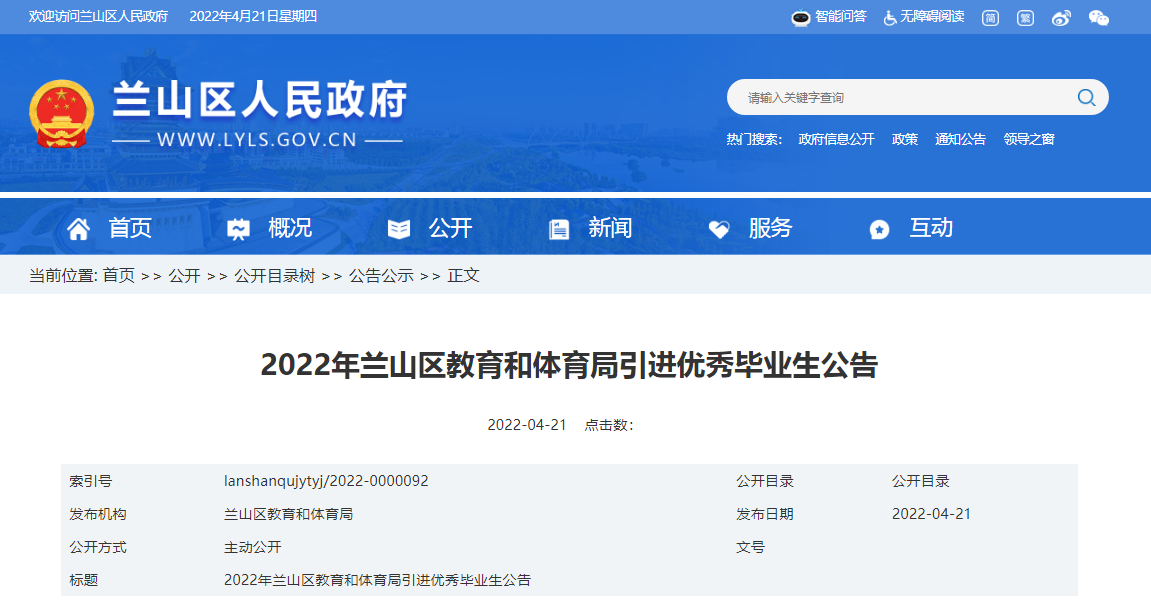Click the WWW.LYLS.GOV.CN text
The image size is (1151, 606).
coord(257,140)
